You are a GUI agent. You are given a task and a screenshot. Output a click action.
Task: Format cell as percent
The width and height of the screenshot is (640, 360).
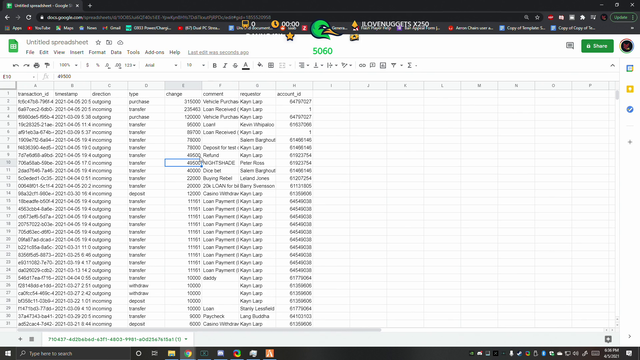pyautogui.click(x=98, y=65)
